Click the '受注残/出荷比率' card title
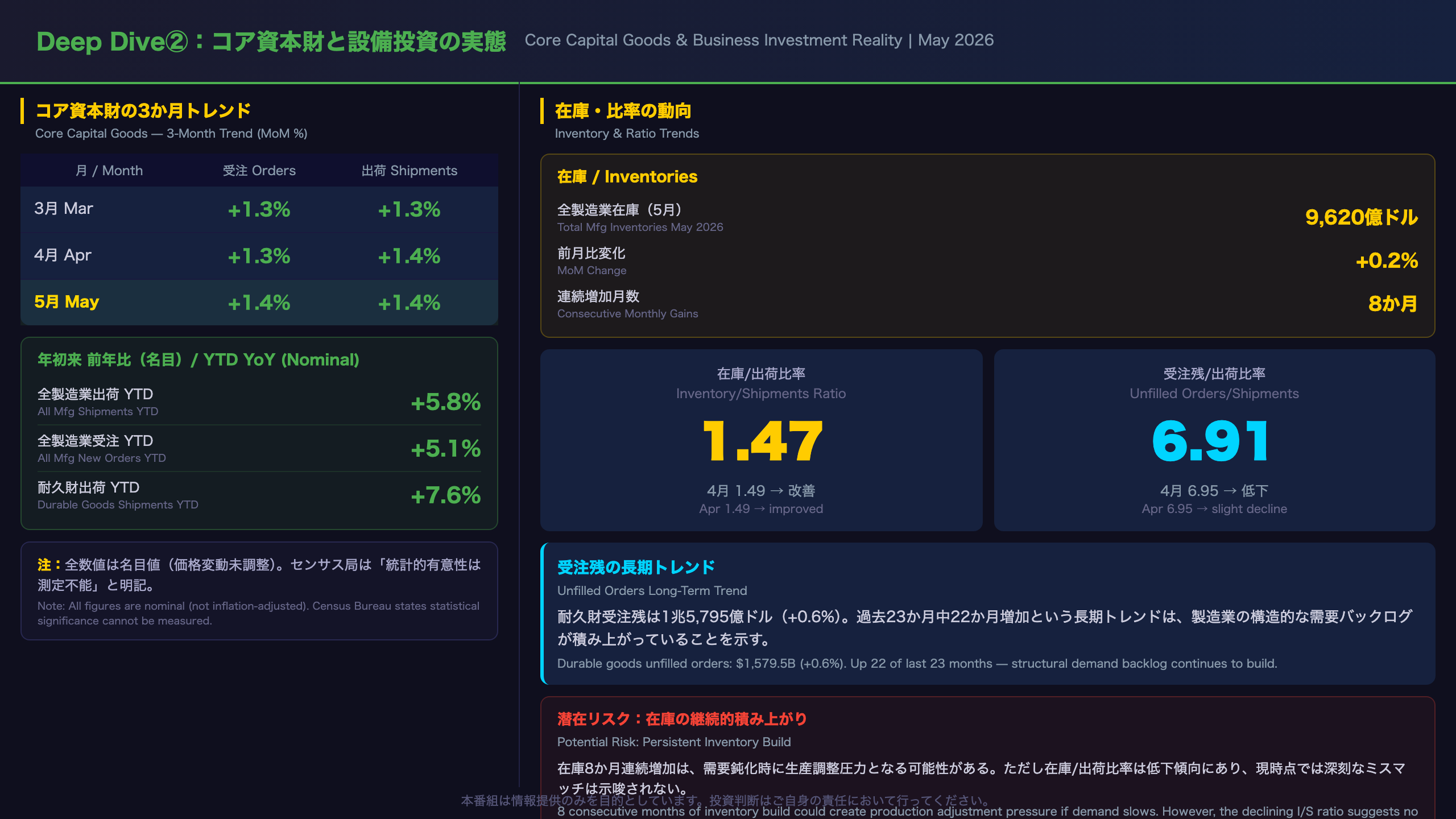Image resolution: width=1456 pixels, height=819 pixels. point(1214,373)
